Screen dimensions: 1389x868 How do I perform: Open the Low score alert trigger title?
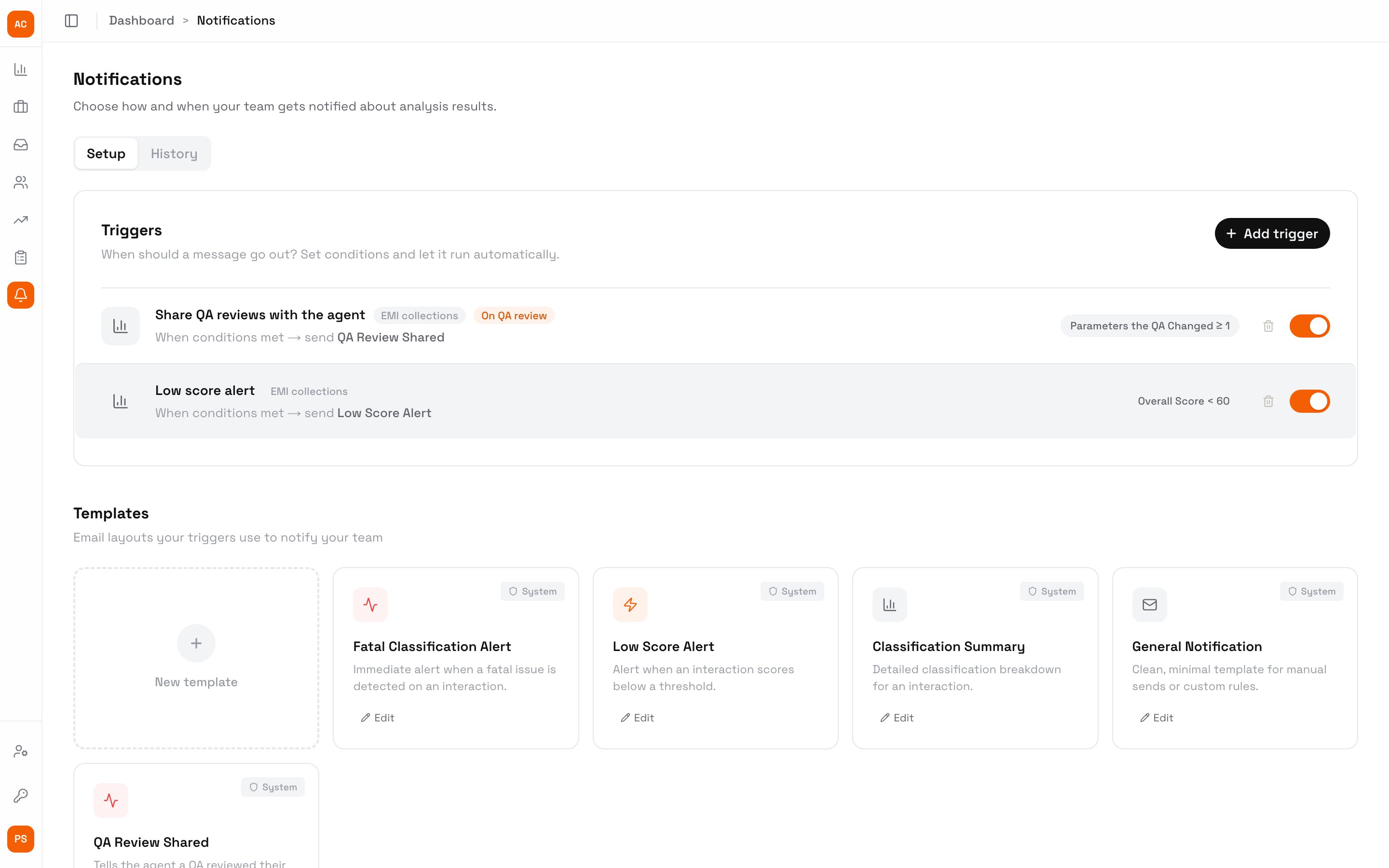(x=205, y=391)
